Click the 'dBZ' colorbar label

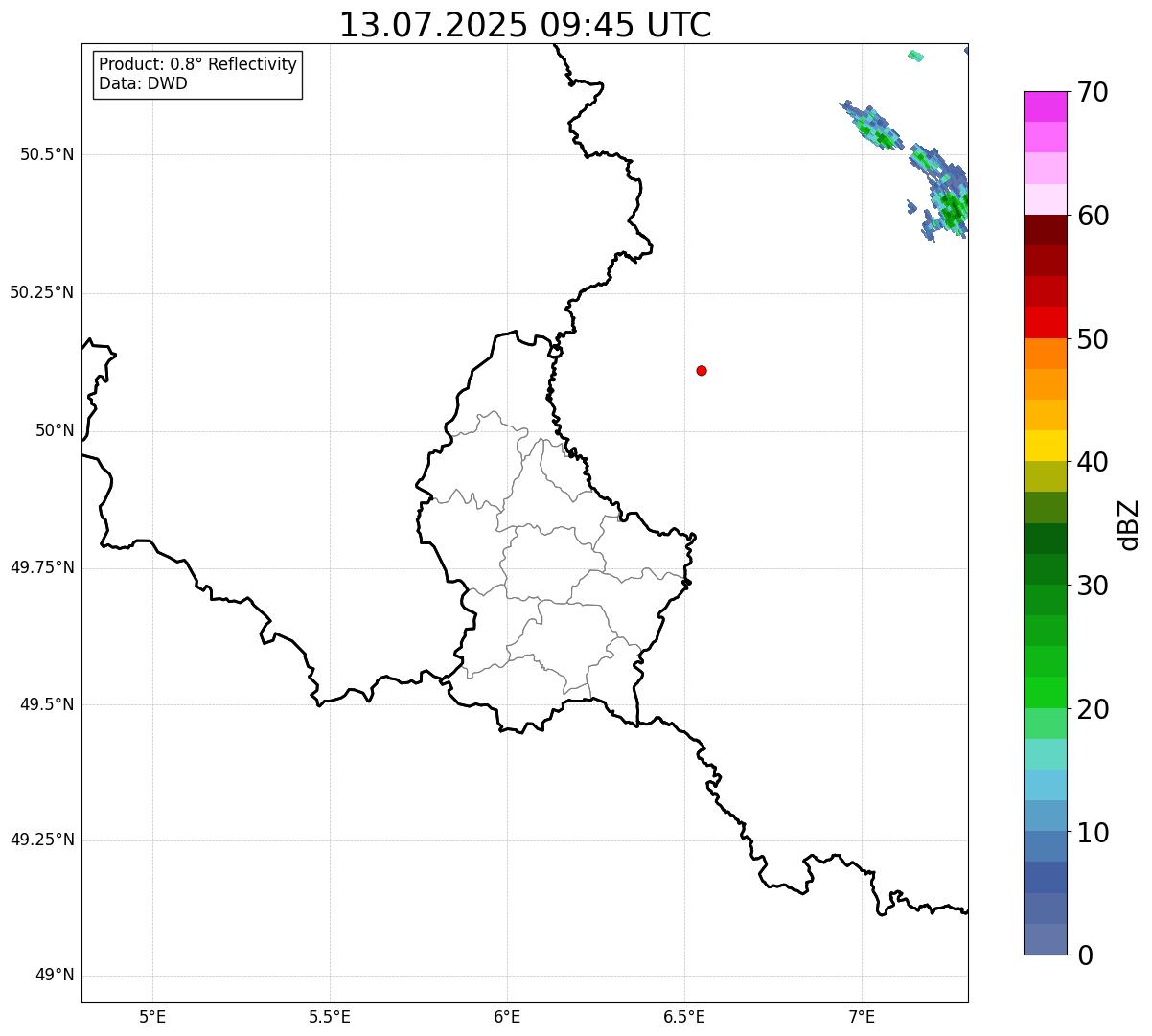(x=1129, y=524)
